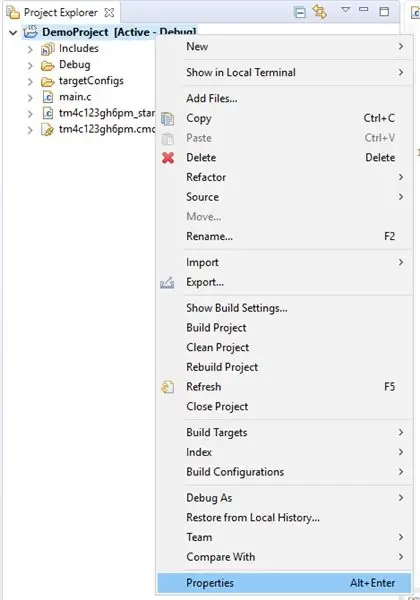Click the targetConfigs folder icon
420x600 pixels.
pos(47,82)
